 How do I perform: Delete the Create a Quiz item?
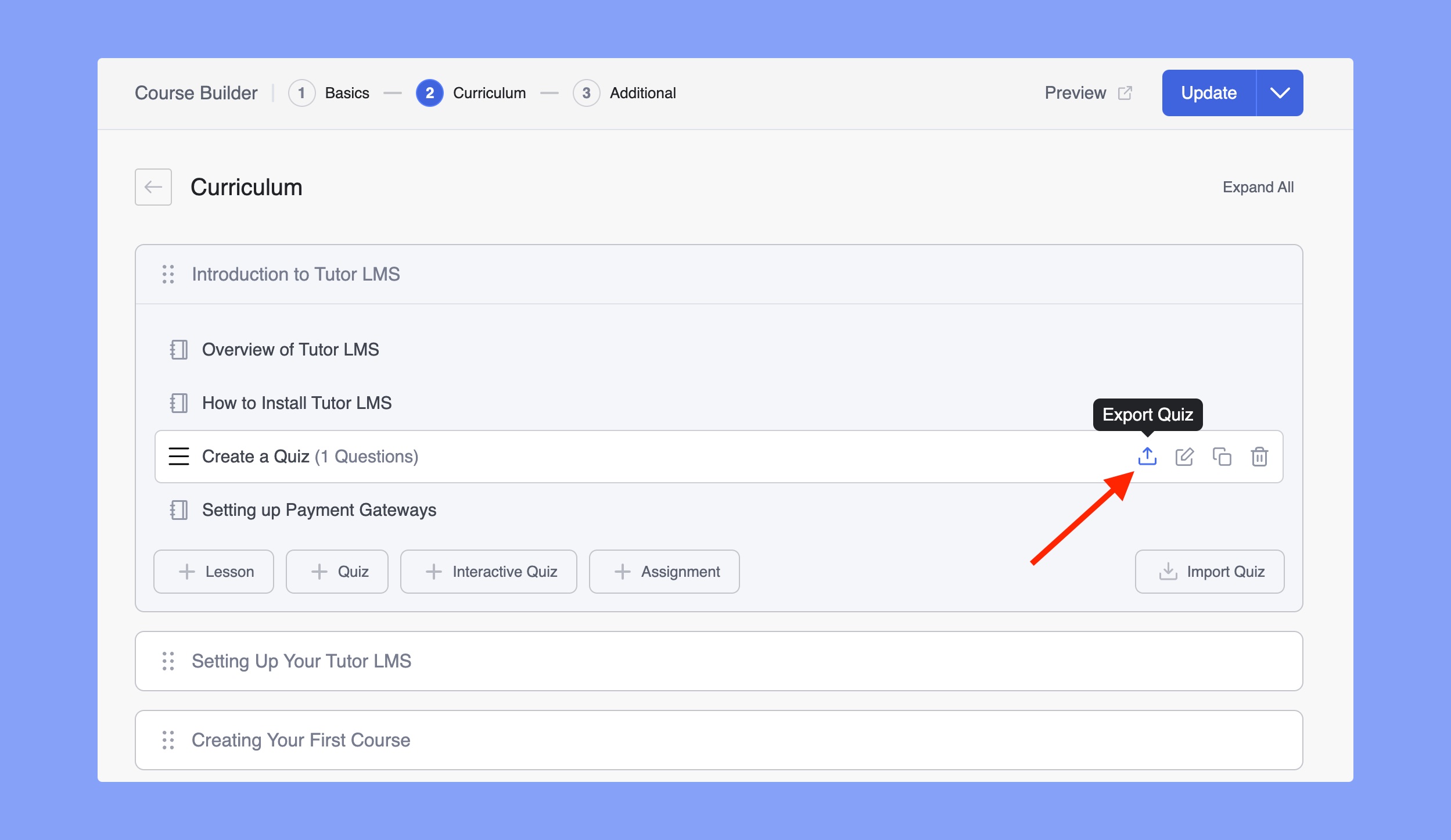[1259, 457]
